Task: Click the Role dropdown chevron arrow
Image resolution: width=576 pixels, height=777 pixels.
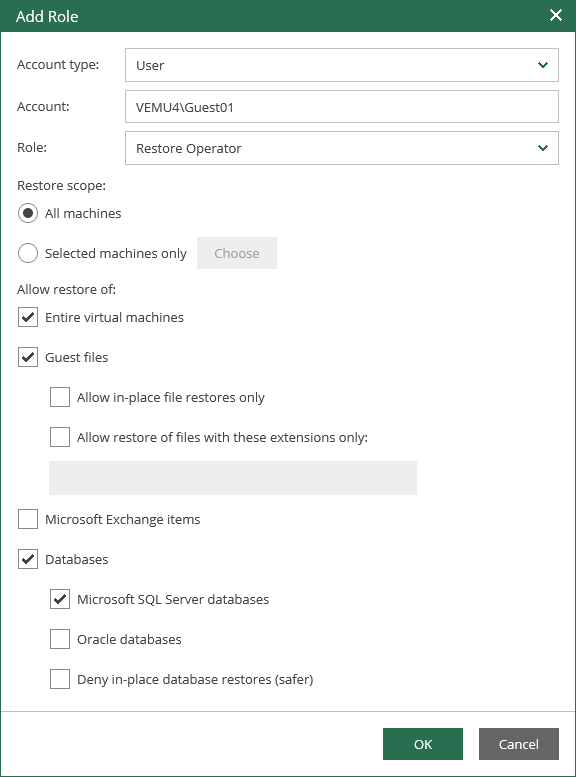Action: coord(543,148)
